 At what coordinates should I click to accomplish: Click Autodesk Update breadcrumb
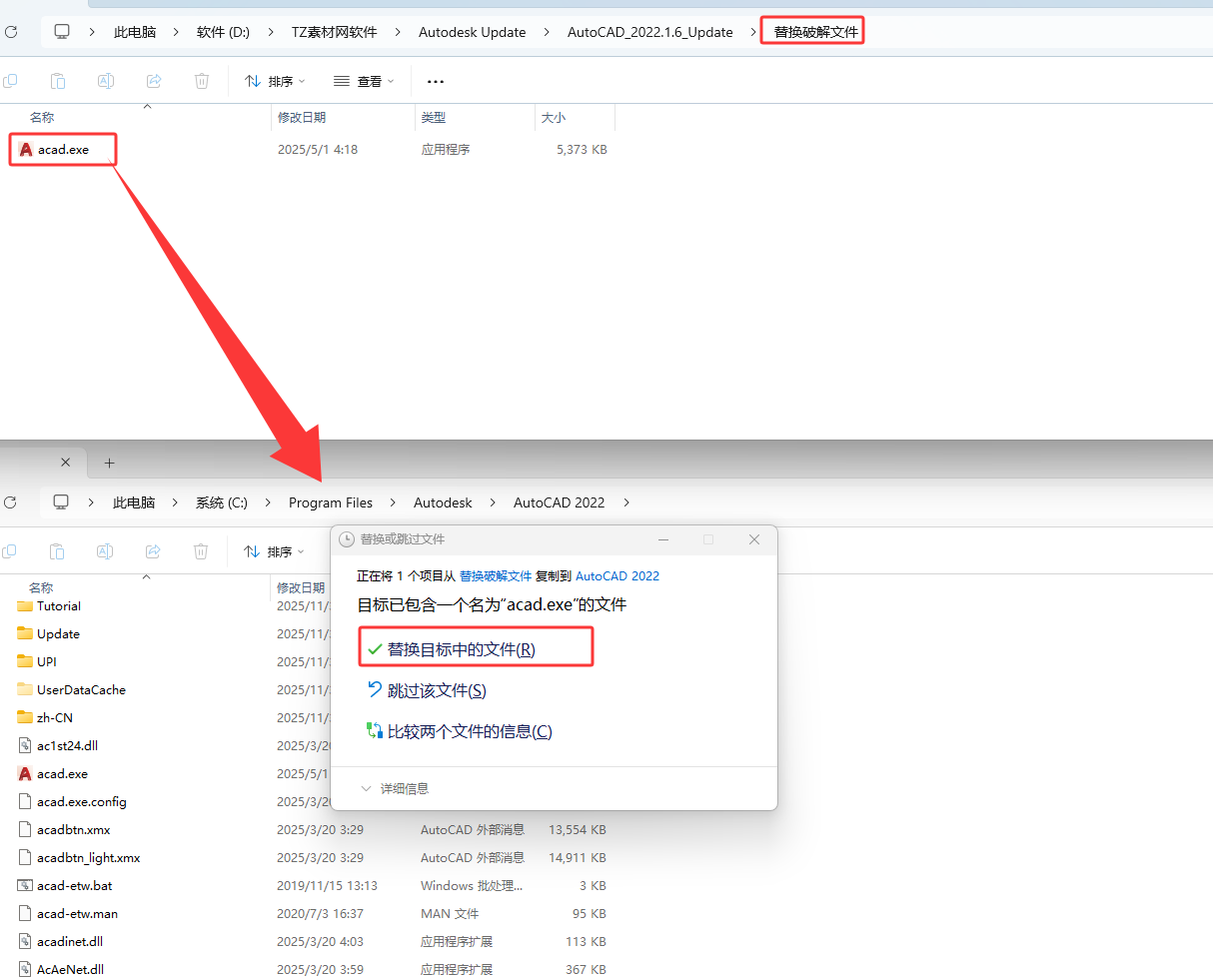coord(472,32)
